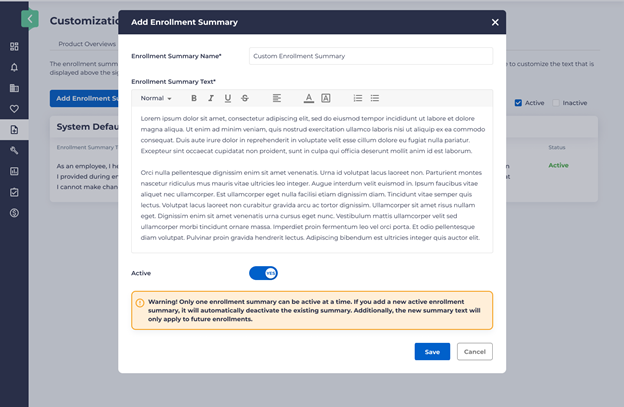The width and height of the screenshot is (624, 407).
Task: Open notifications bell in sidebar
Action: tap(14, 67)
